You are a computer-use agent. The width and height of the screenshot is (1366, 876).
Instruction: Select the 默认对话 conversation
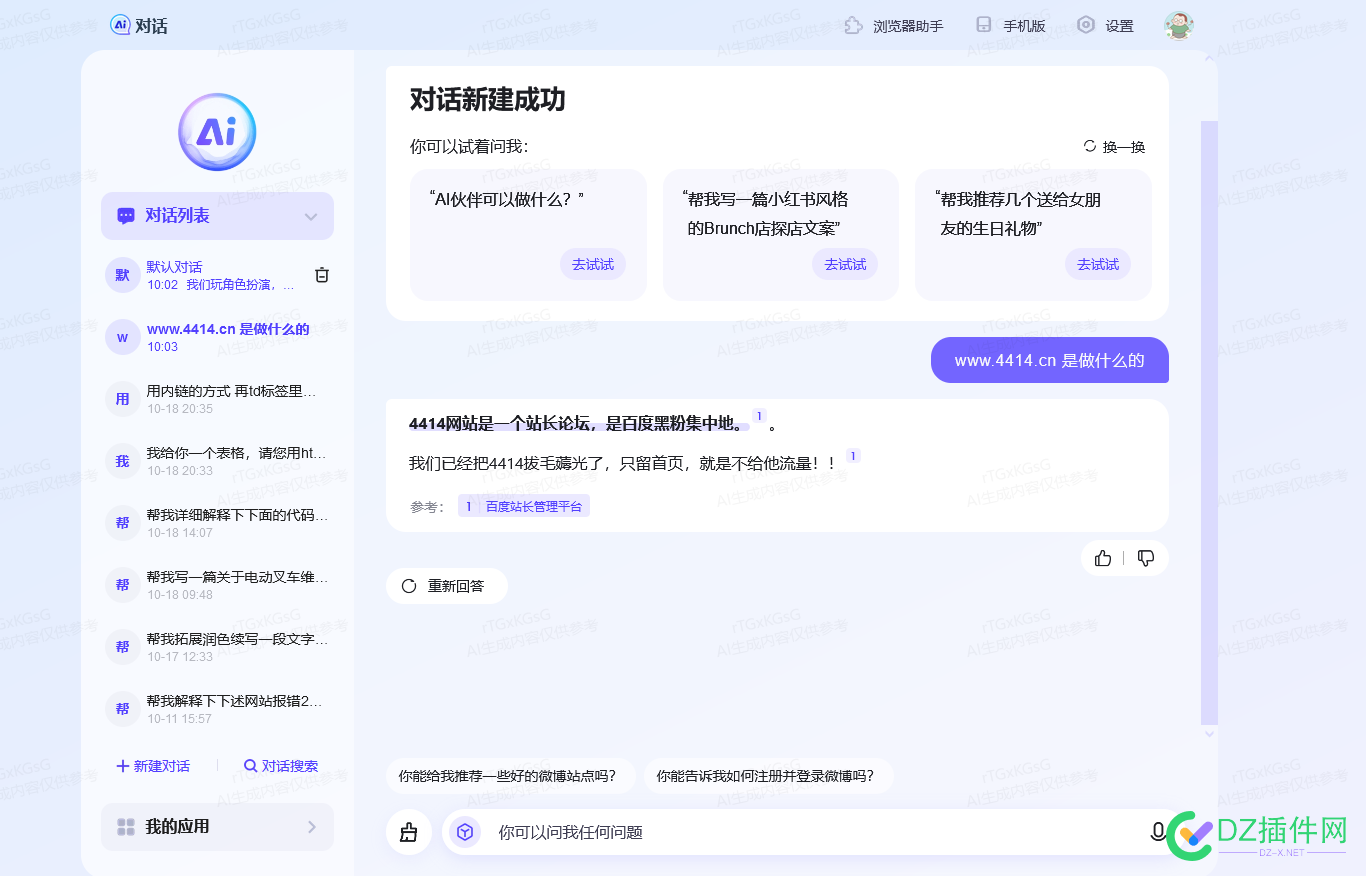point(217,275)
